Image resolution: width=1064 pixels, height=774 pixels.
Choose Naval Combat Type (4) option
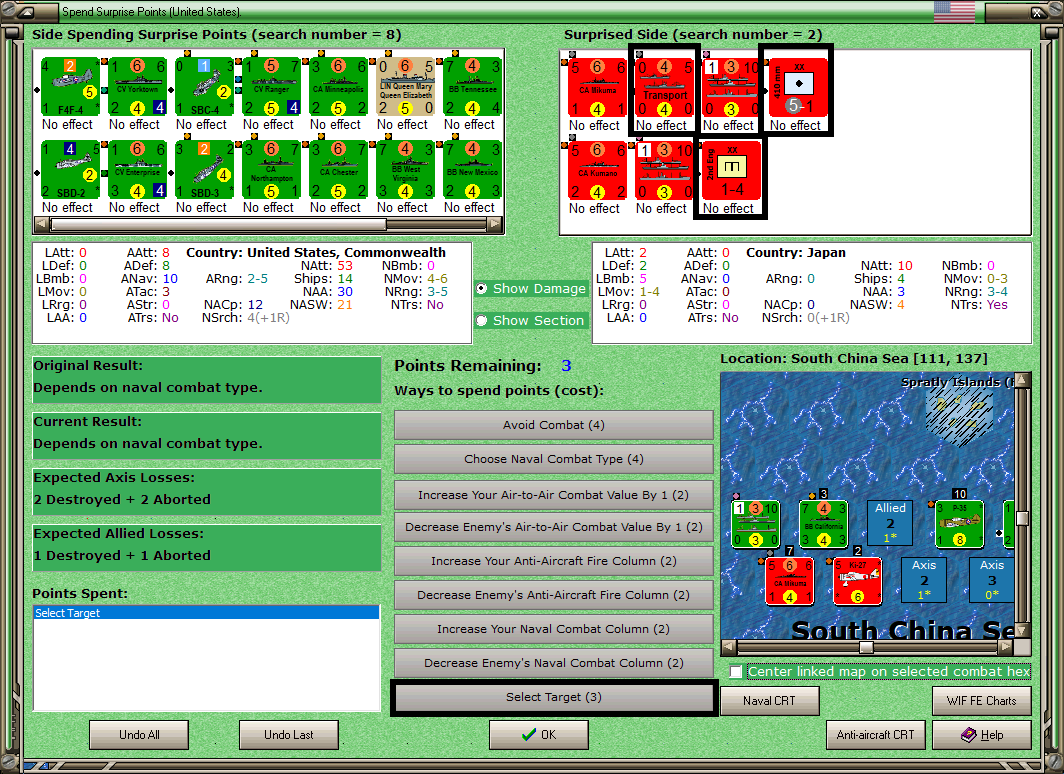[554, 459]
